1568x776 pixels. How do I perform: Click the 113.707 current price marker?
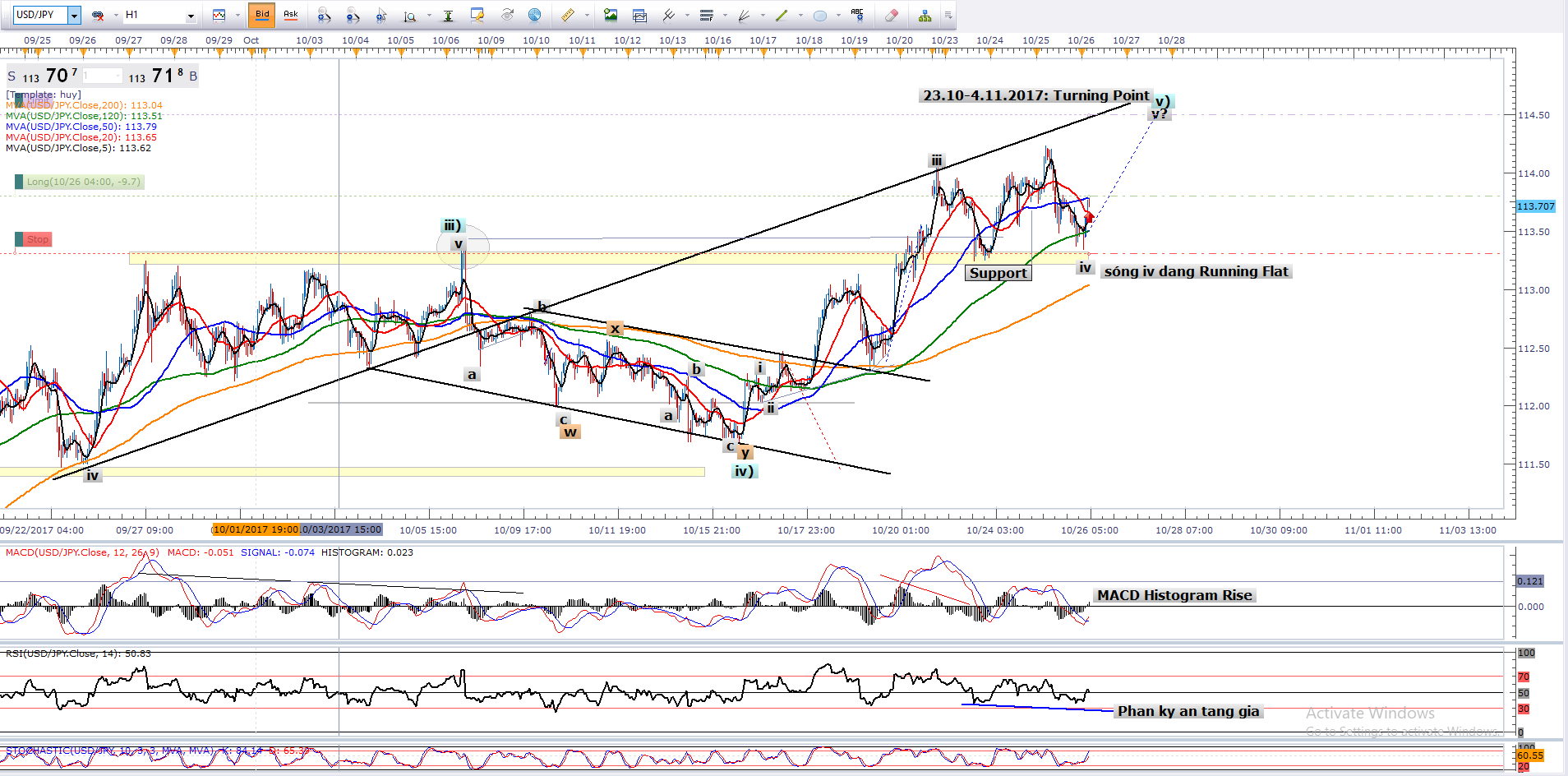tap(1535, 206)
